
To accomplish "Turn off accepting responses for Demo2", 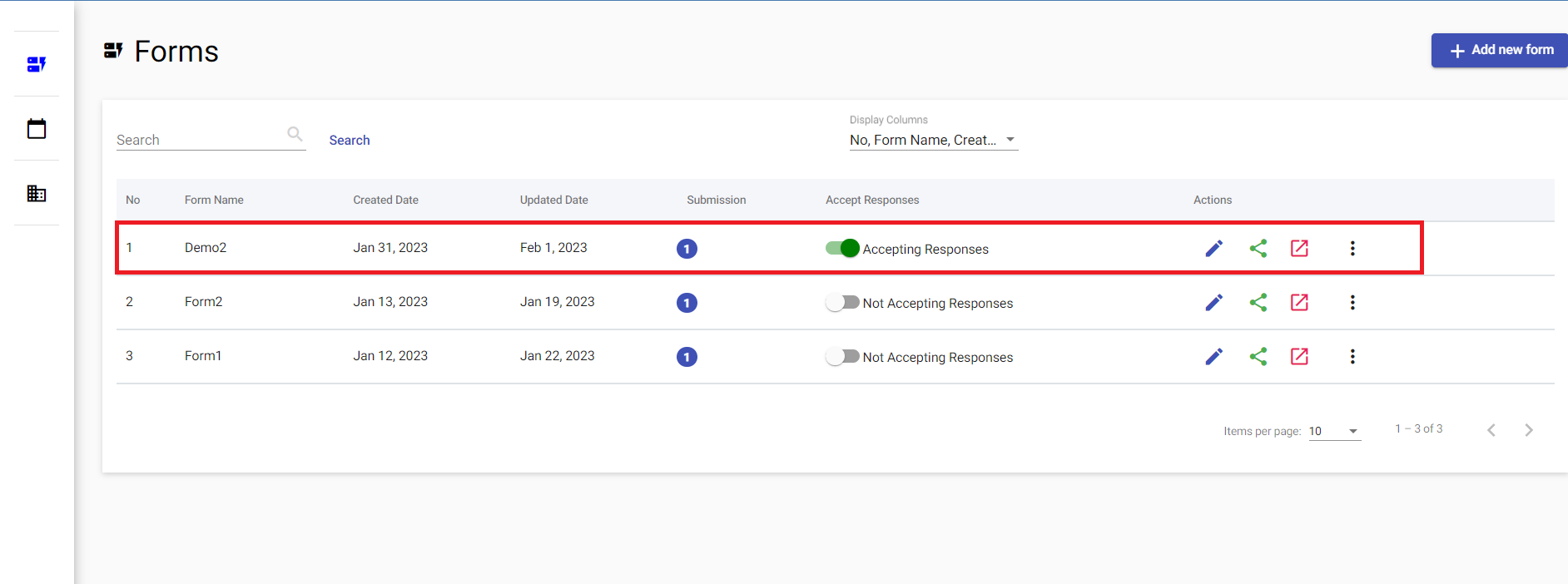I will 842,248.
